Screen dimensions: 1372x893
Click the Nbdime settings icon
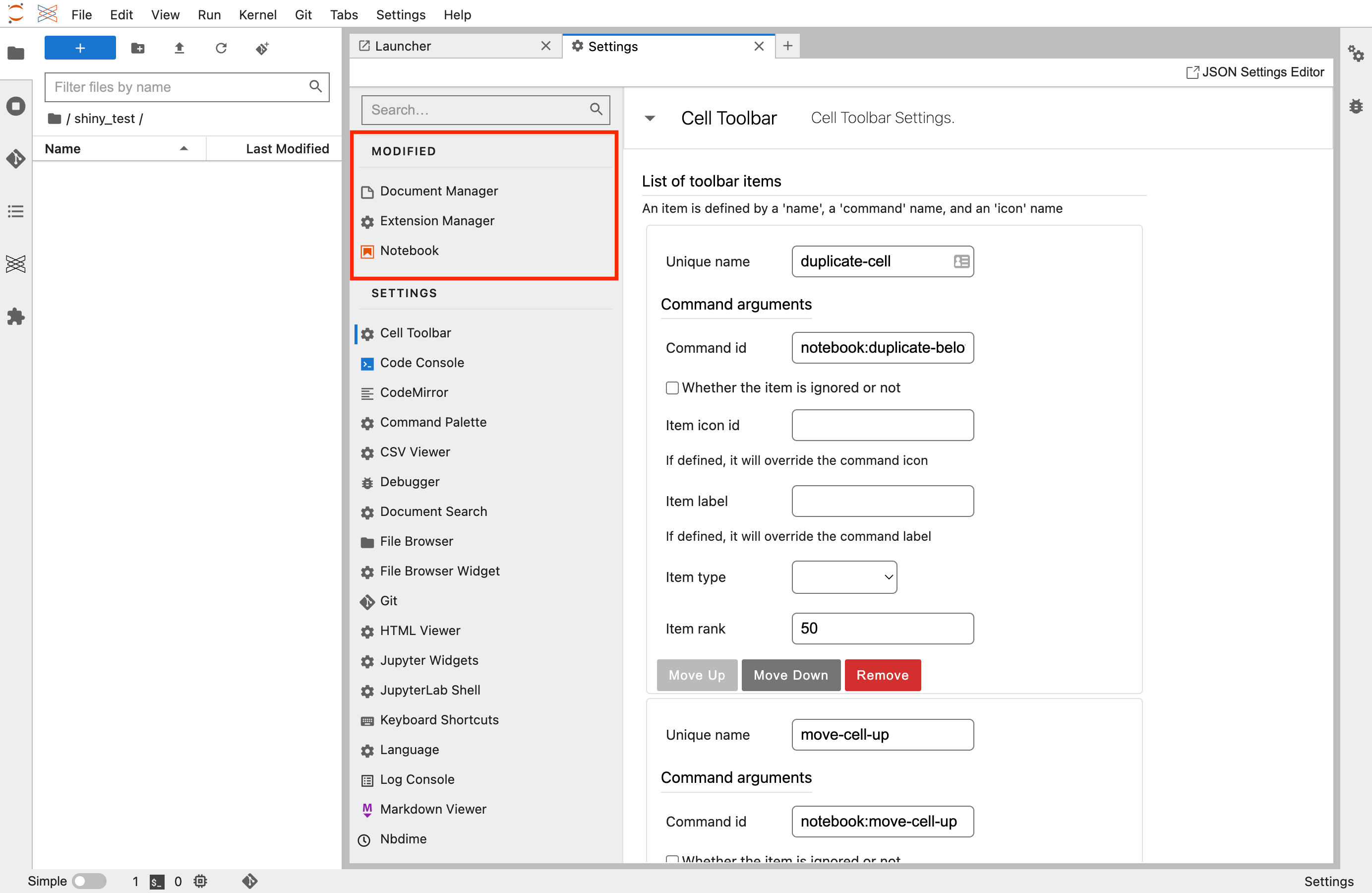tap(367, 839)
